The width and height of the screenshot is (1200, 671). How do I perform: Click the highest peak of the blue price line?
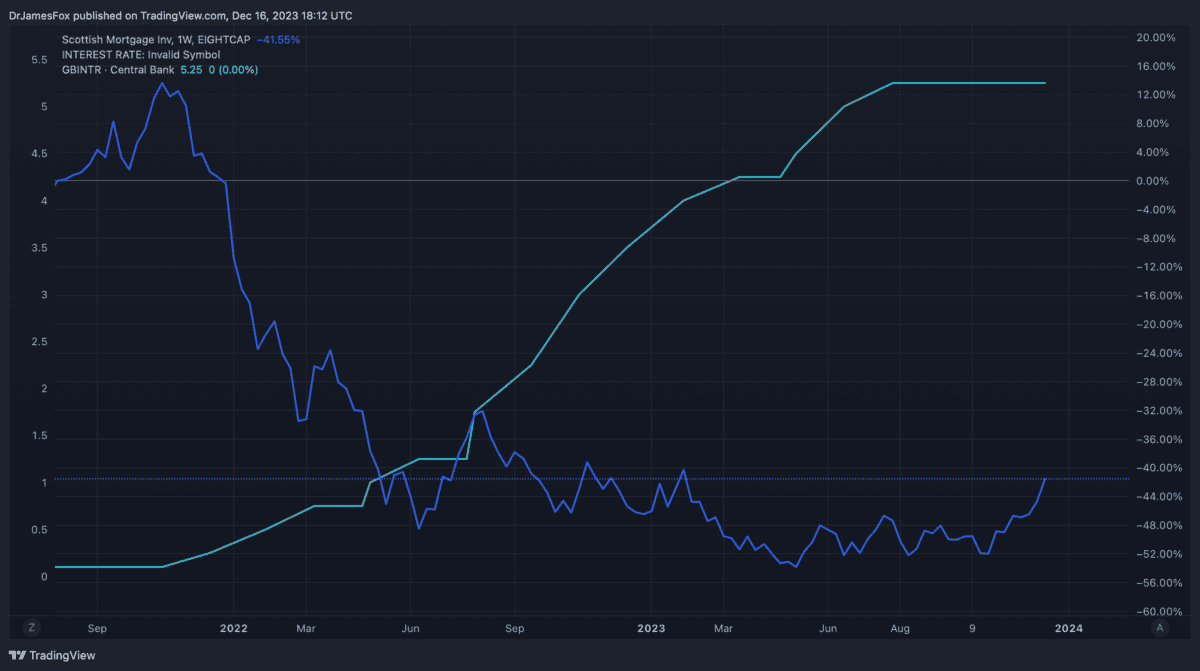(x=161, y=83)
